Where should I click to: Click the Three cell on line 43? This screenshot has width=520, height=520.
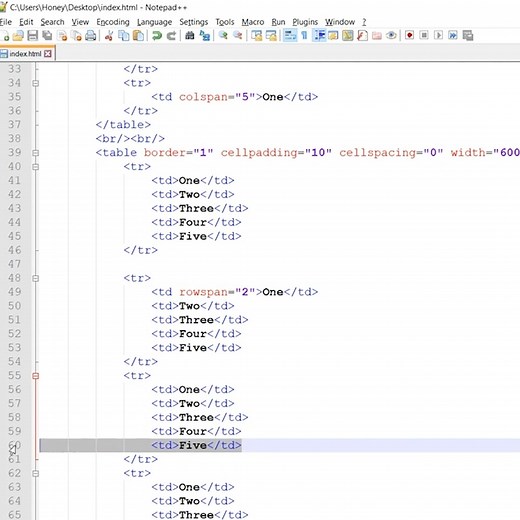click(x=200, y=208)
